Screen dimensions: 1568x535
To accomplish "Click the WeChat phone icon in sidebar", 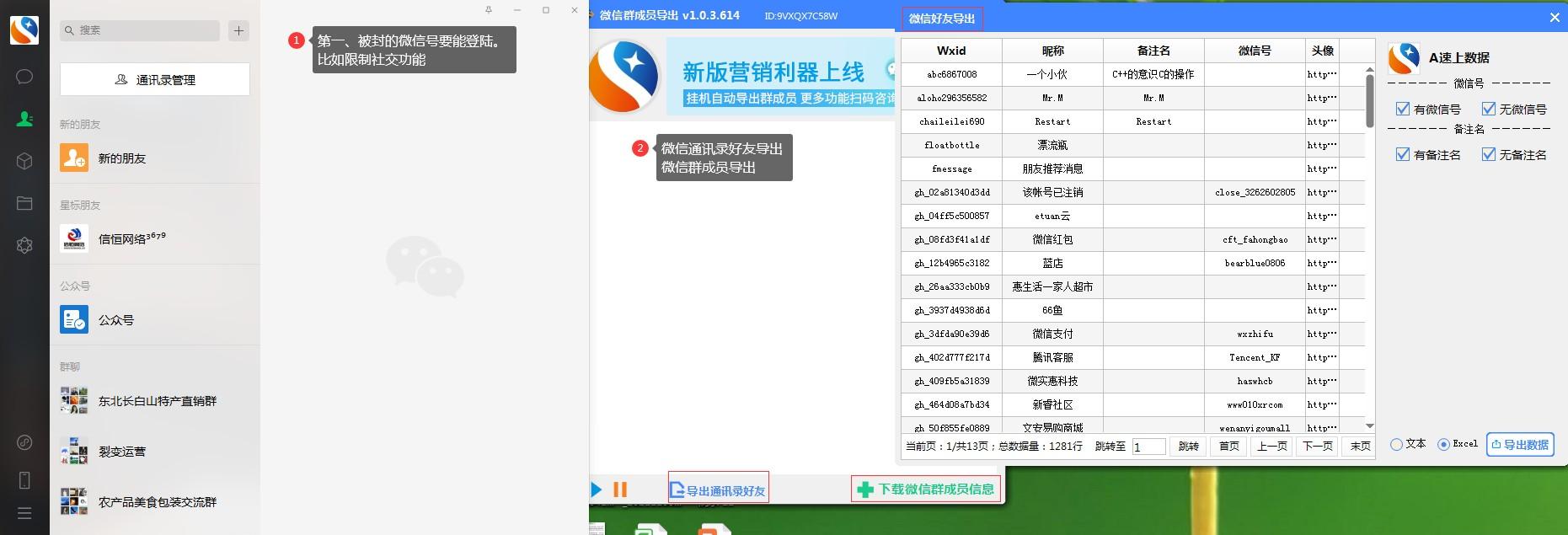I will point(24,480).
